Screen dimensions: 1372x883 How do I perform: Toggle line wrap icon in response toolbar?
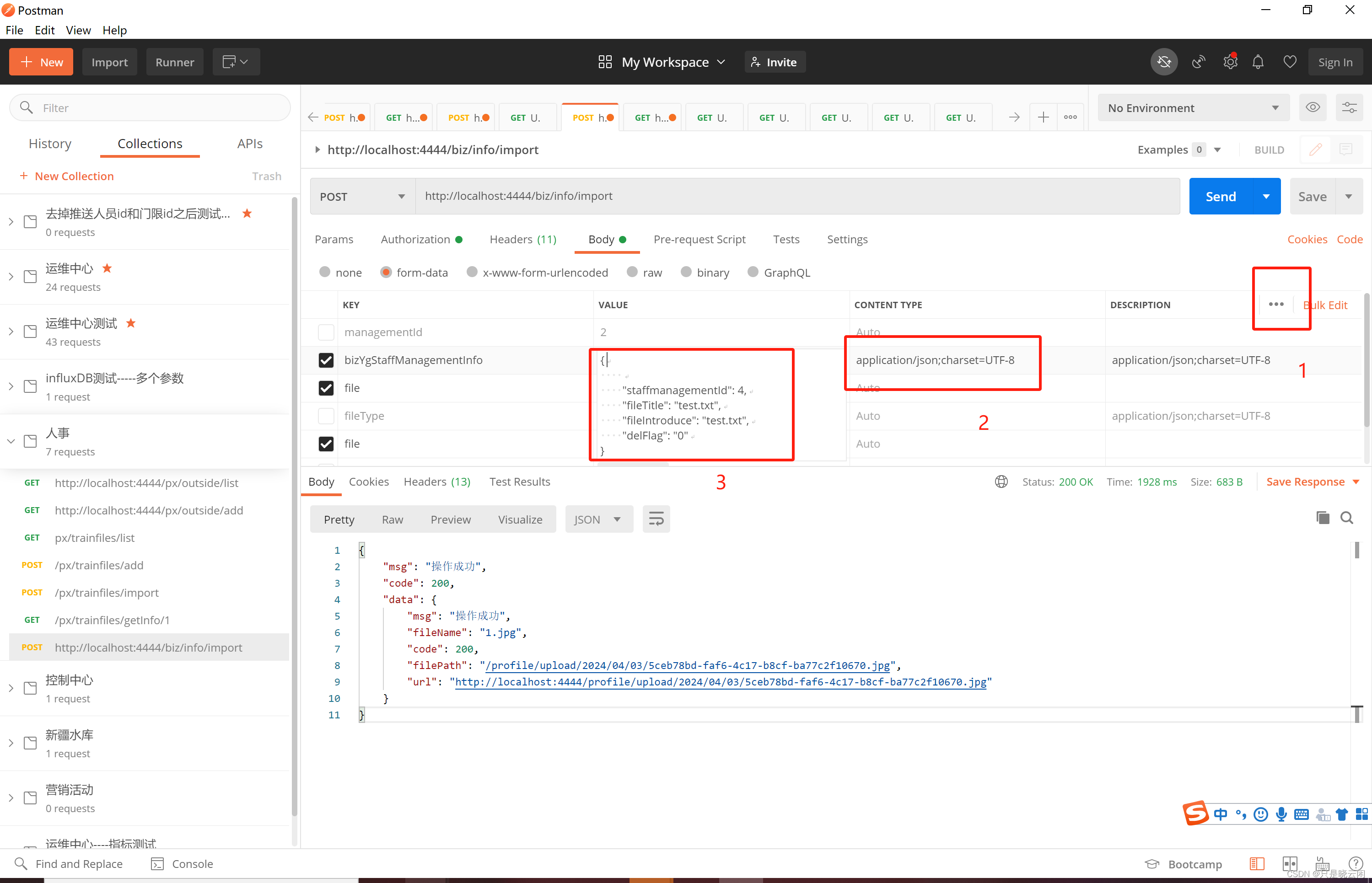(x=656, y=519)
